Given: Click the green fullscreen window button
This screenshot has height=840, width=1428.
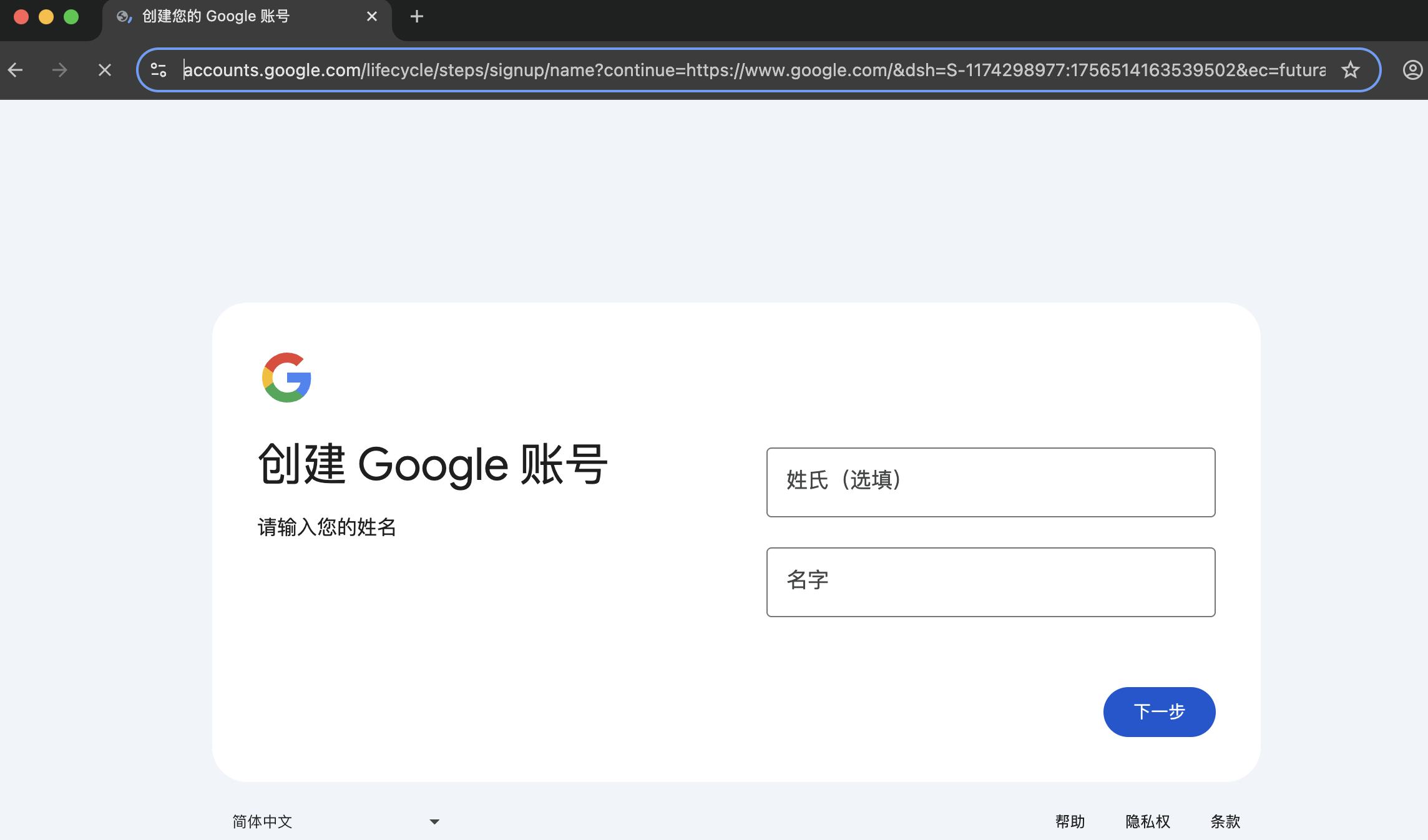Looking at the screenshot, I should point(71,17).
